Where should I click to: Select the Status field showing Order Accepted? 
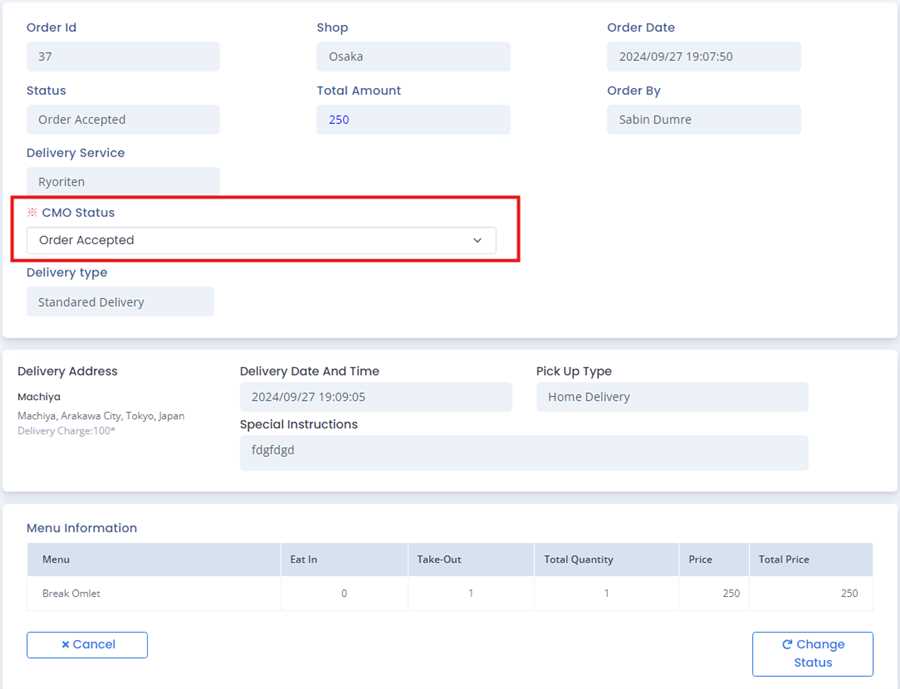pyautogui.click(x=123, y=120)
